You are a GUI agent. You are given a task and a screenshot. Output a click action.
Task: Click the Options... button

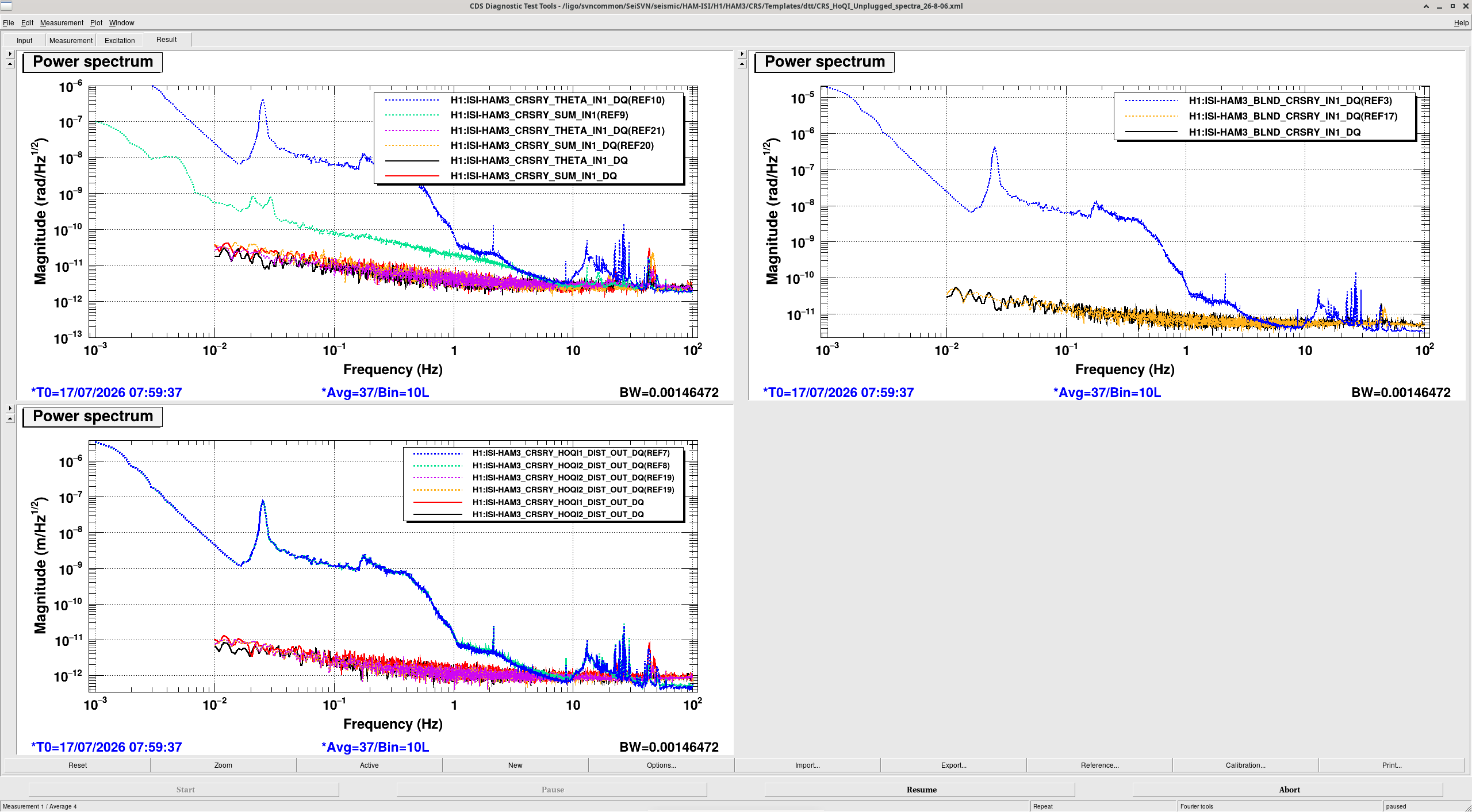click(661, 765)
